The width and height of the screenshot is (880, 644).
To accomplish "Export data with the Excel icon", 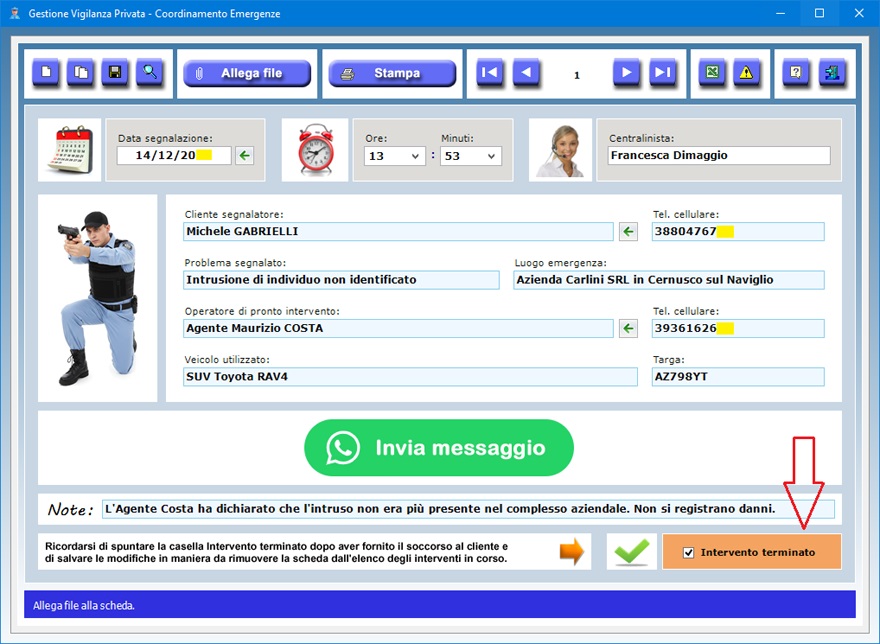I will 712,73.
